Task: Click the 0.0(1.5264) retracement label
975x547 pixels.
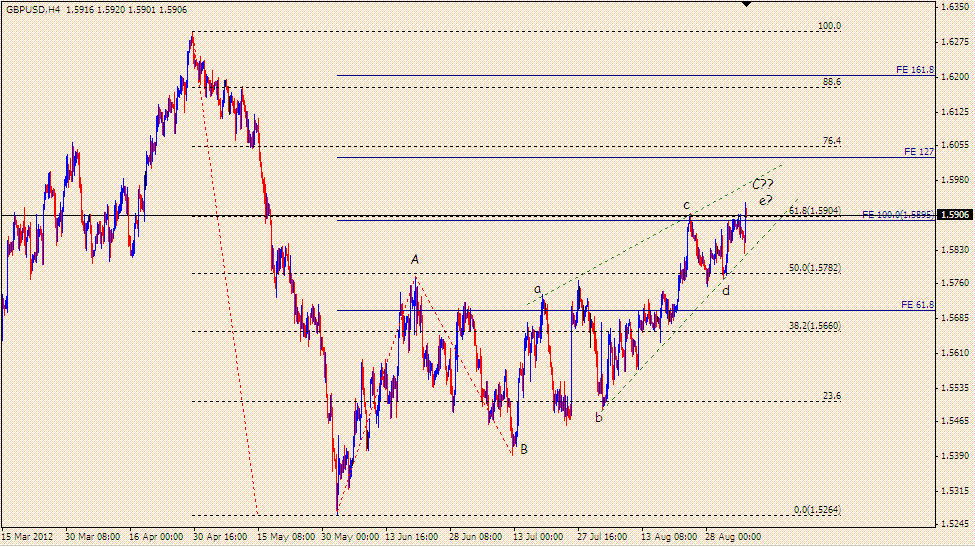Action: click(x=817, y=510)
